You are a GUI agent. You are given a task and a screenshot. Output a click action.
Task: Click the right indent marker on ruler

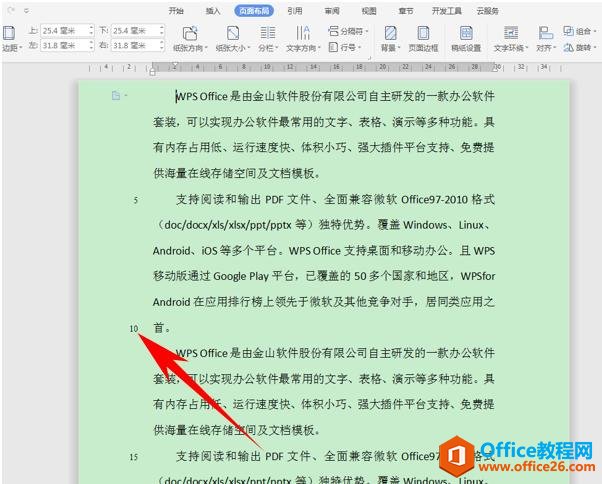pyautogui.click(x=495, y=69)
